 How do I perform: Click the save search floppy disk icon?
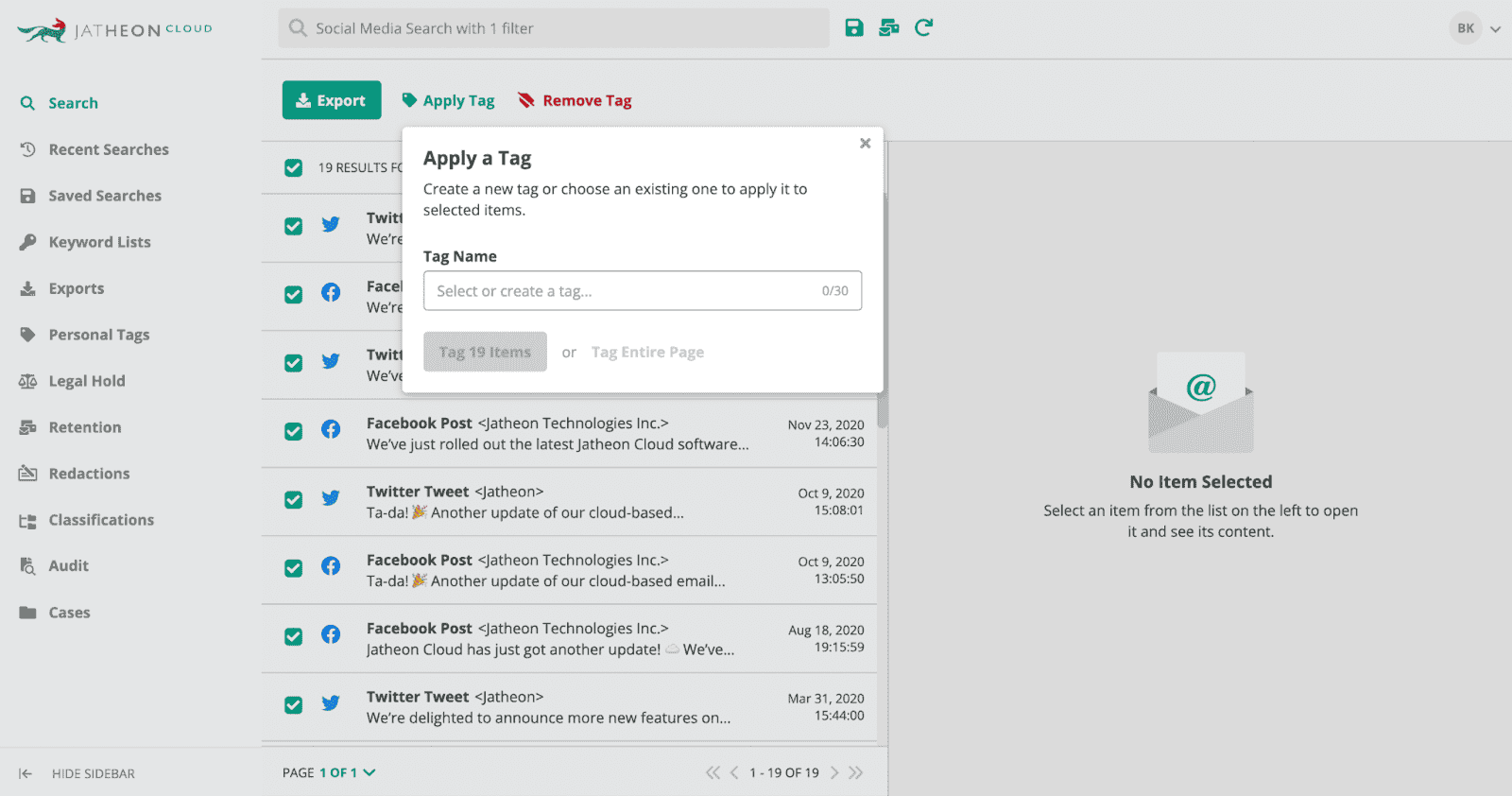coord(854,27)
